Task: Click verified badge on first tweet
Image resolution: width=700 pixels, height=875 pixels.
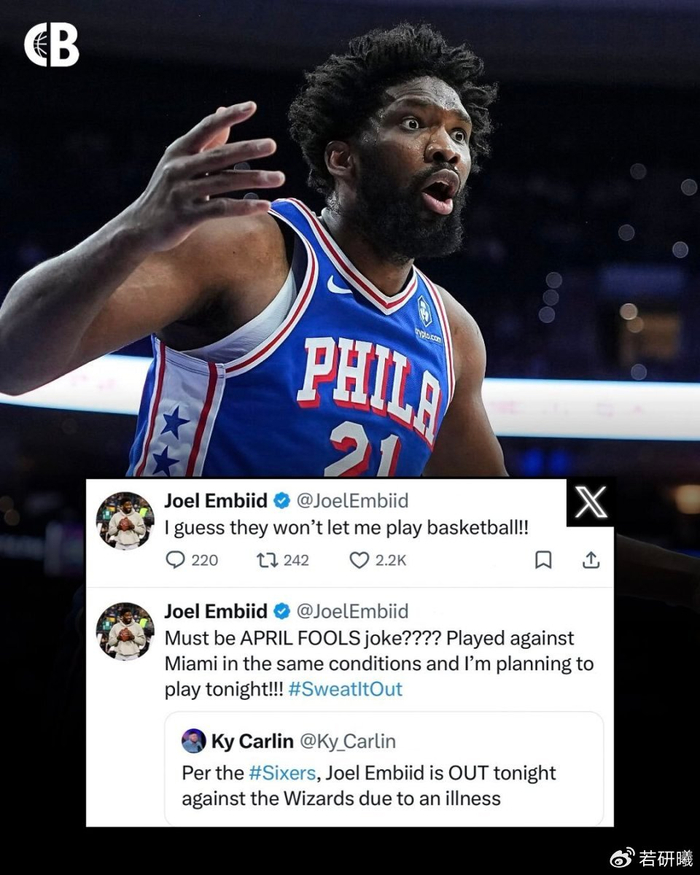Action: point(281,501)
